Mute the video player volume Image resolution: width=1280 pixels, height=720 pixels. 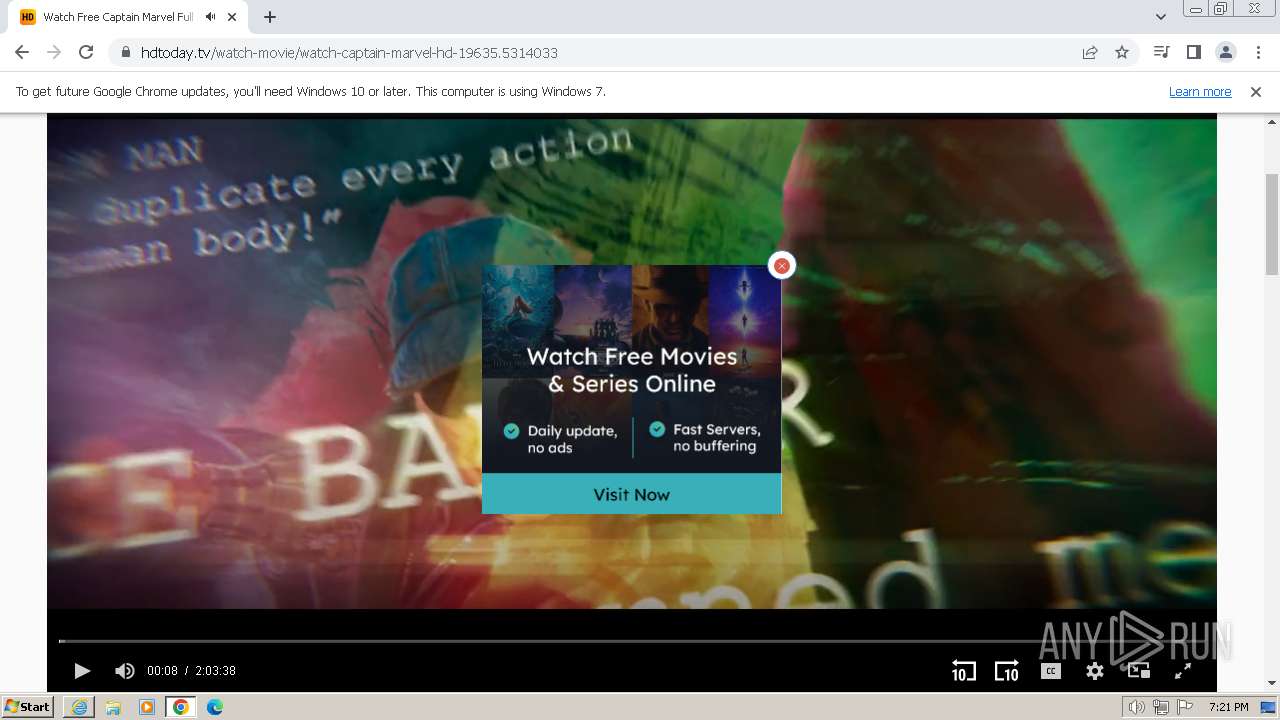pyautogui.click(x=124, y=671)
